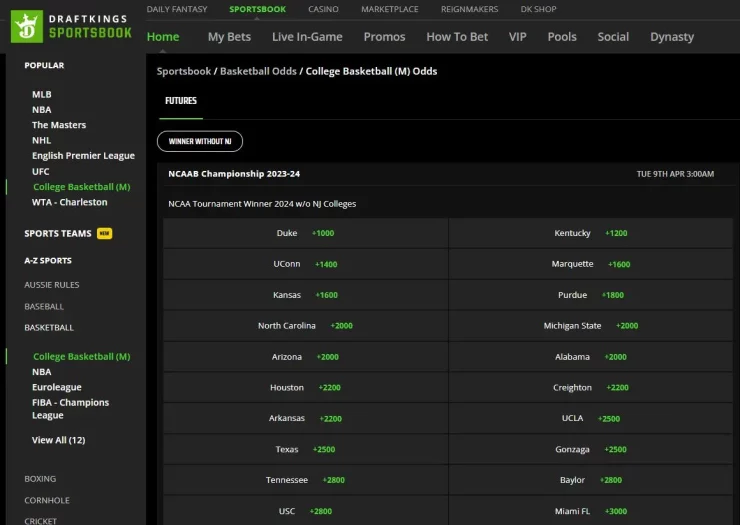Pick Gonzaga at +2500
740x525 pixels.
590,449
